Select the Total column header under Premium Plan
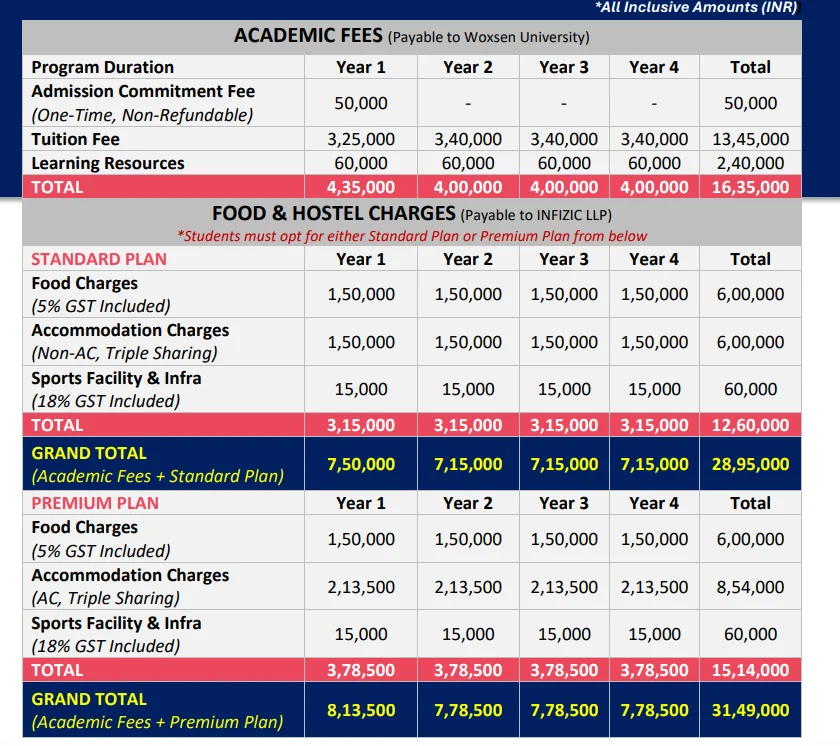The image size is (840, 746). click(750, 503)
